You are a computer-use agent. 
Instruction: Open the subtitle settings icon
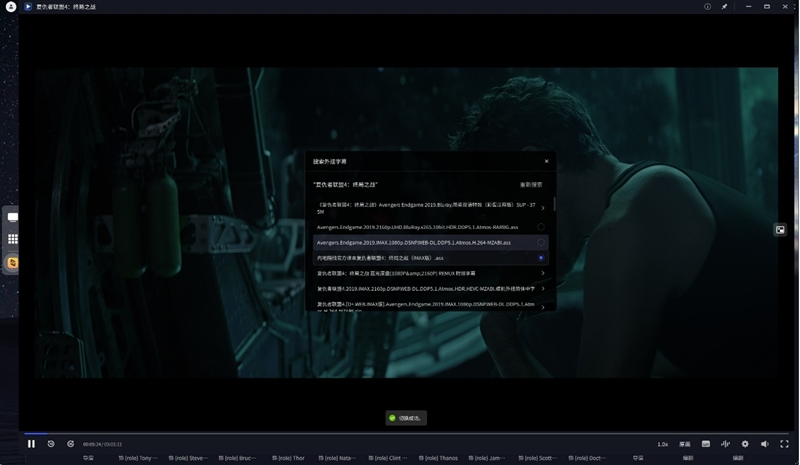[x=706, y=444]
